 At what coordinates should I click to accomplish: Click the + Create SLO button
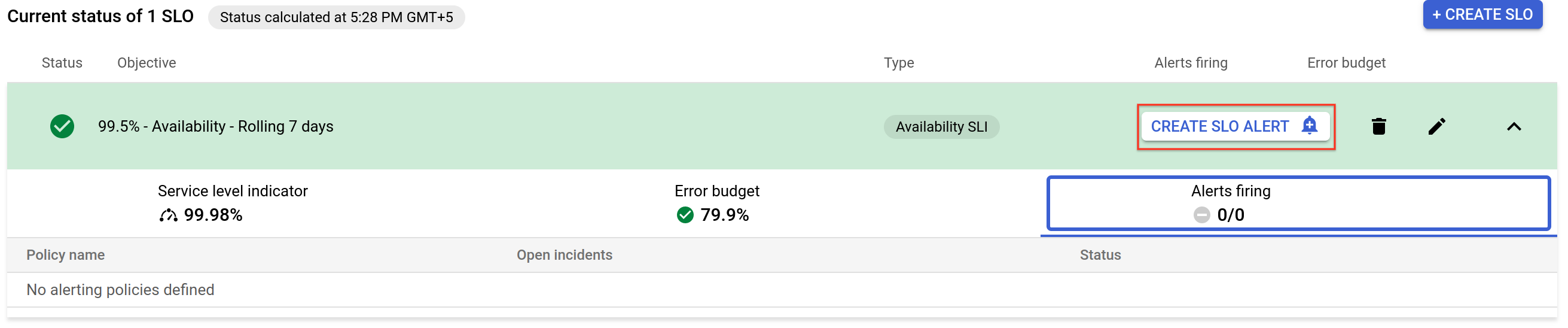pos(1482,14)
